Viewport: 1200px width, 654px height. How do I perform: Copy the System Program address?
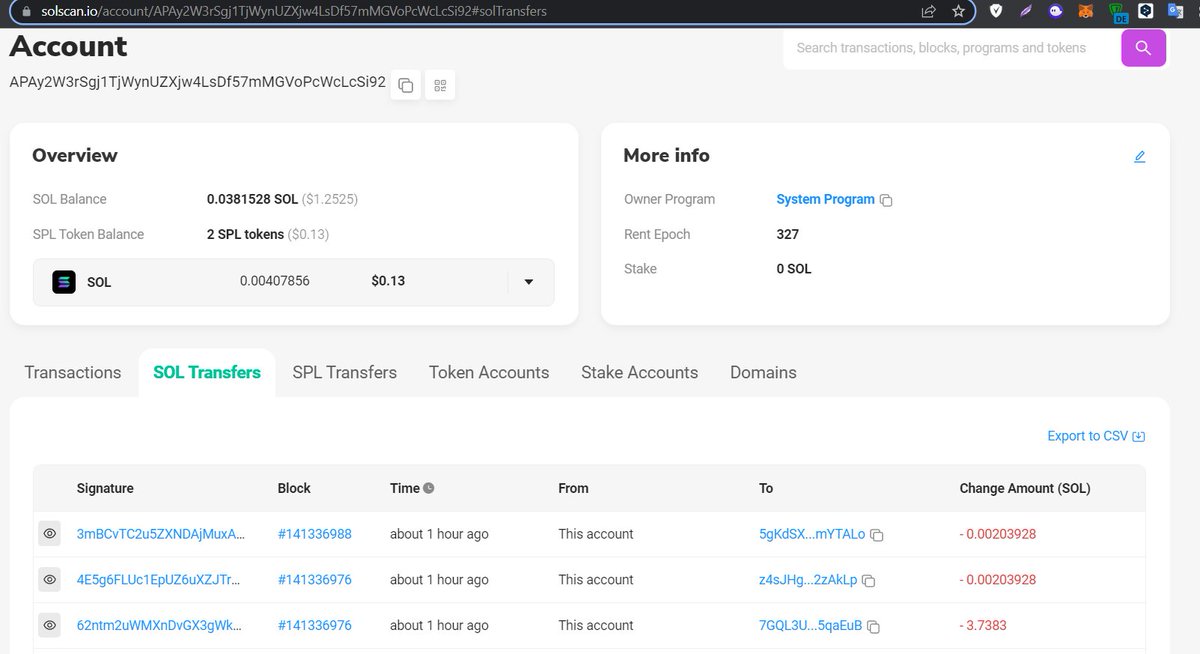coord(886,200)
